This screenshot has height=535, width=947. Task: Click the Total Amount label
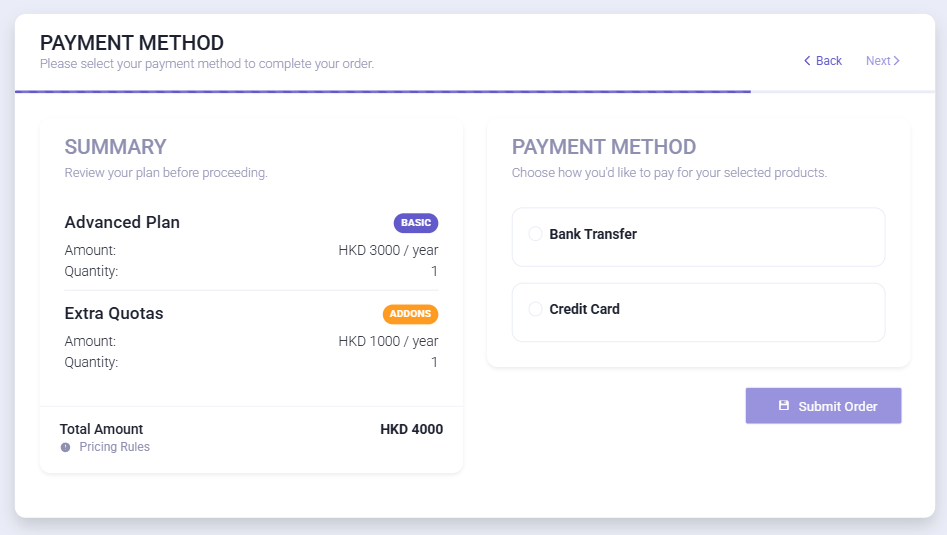(101, 429)
